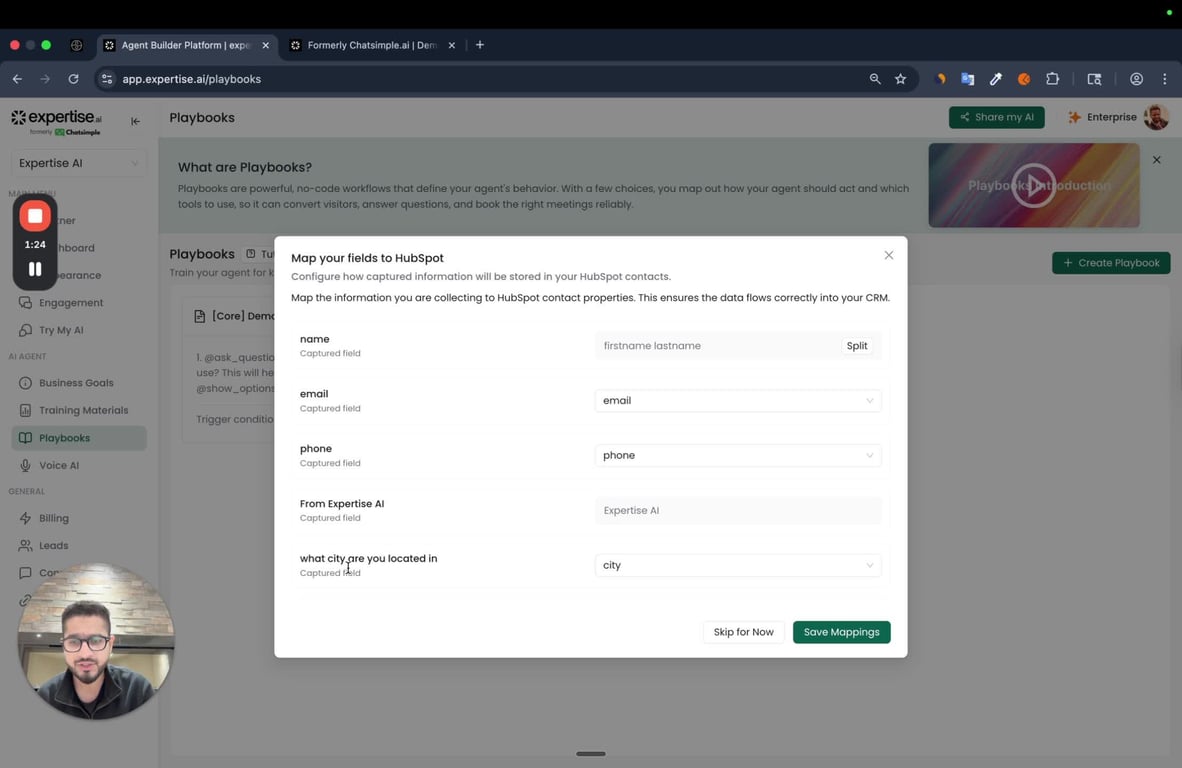The image size is (1182, 768).
Task: Click the translate extension icon
Action: point(967,79)
